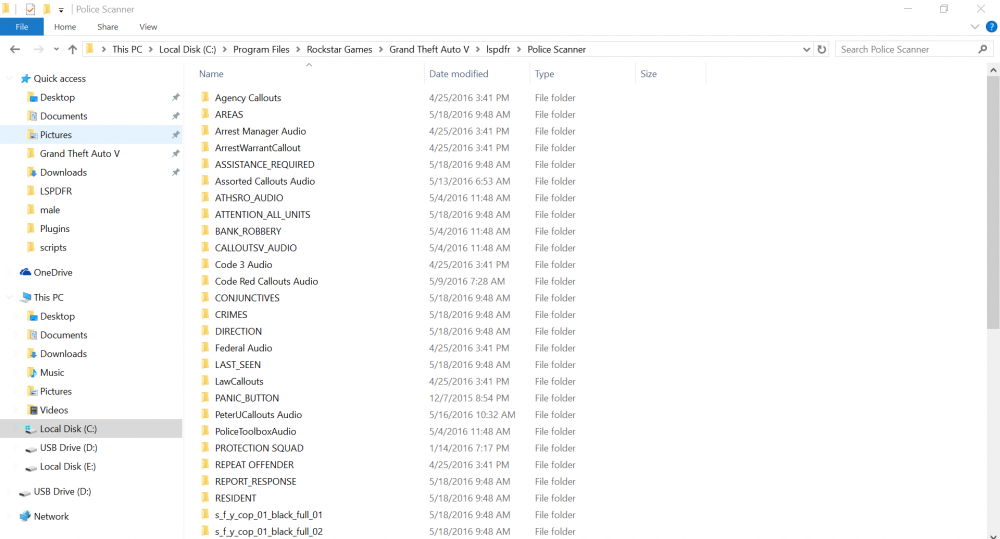Open Quick Access Toolbar customize dropdown
Screen dimensions: 1000x539
[x=61, y=10]
